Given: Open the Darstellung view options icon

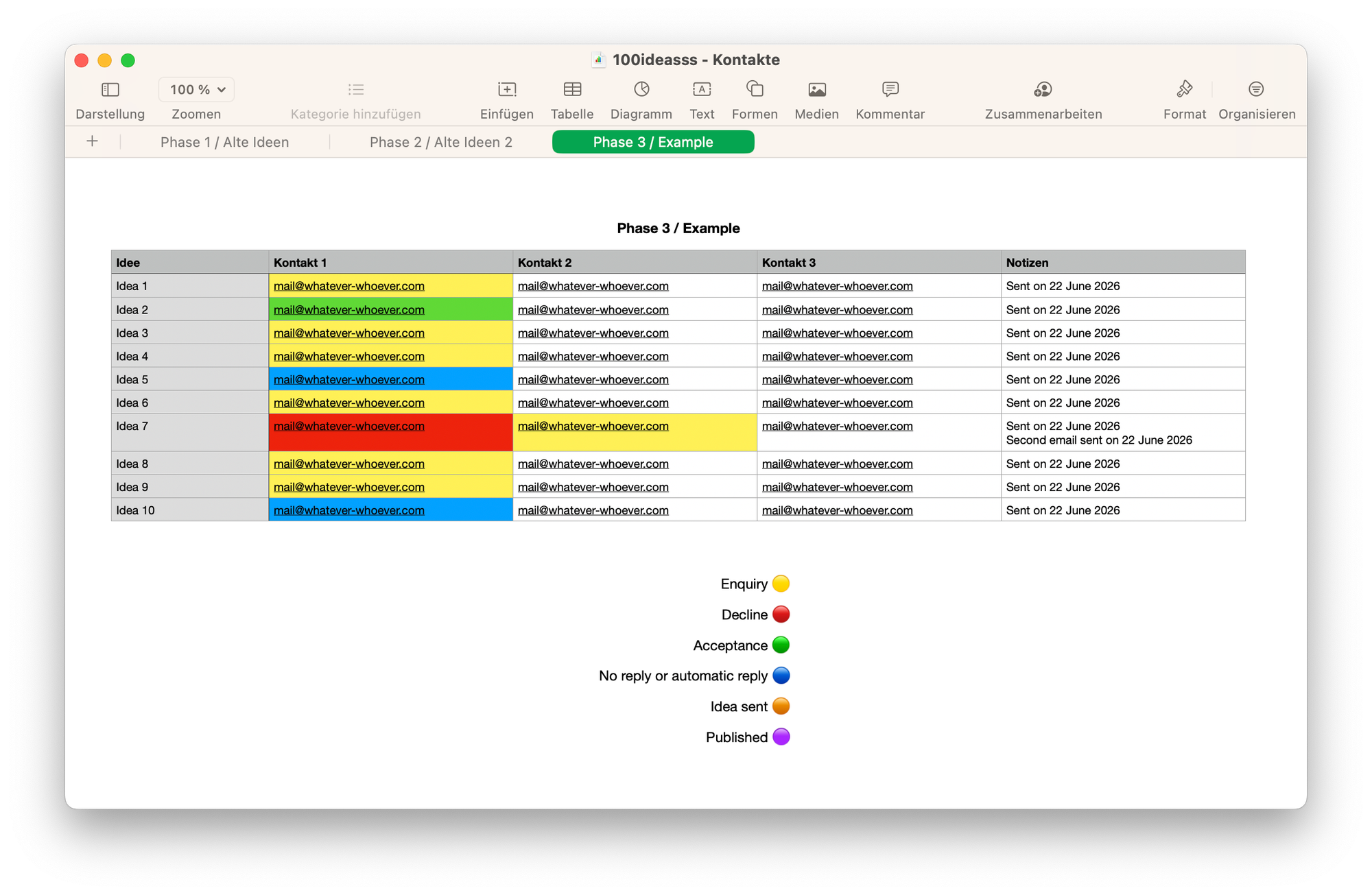Looking at the screenshot, I should [x=110, y=89].
